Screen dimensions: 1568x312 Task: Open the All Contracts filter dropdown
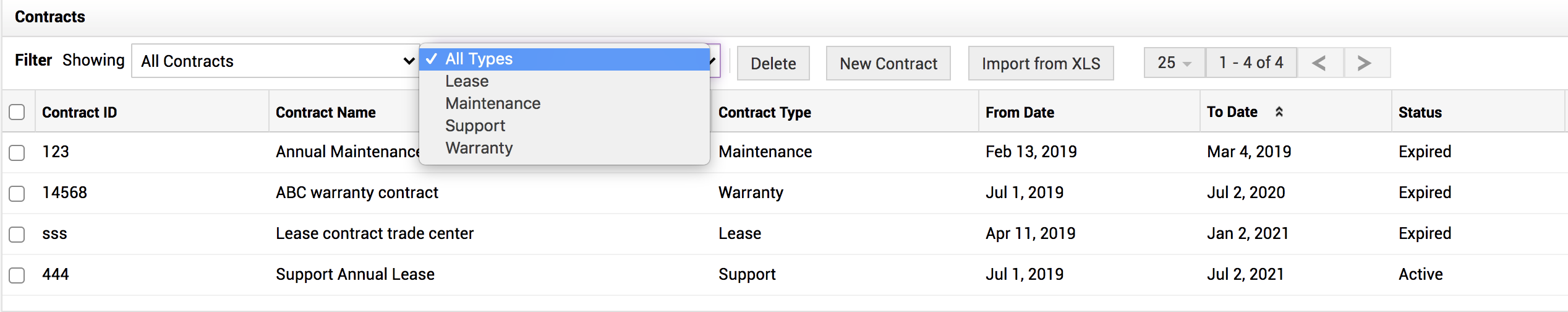click(x=276, y=61)
